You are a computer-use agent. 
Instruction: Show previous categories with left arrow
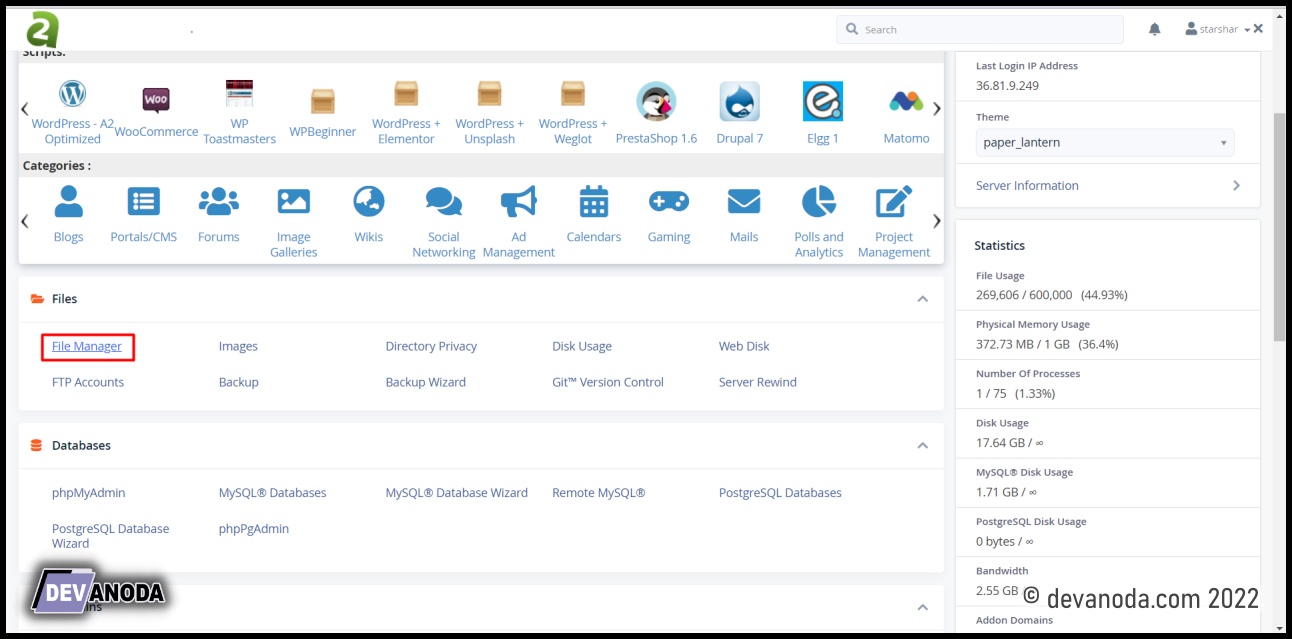pyautogui.click(x=25, y=221)
